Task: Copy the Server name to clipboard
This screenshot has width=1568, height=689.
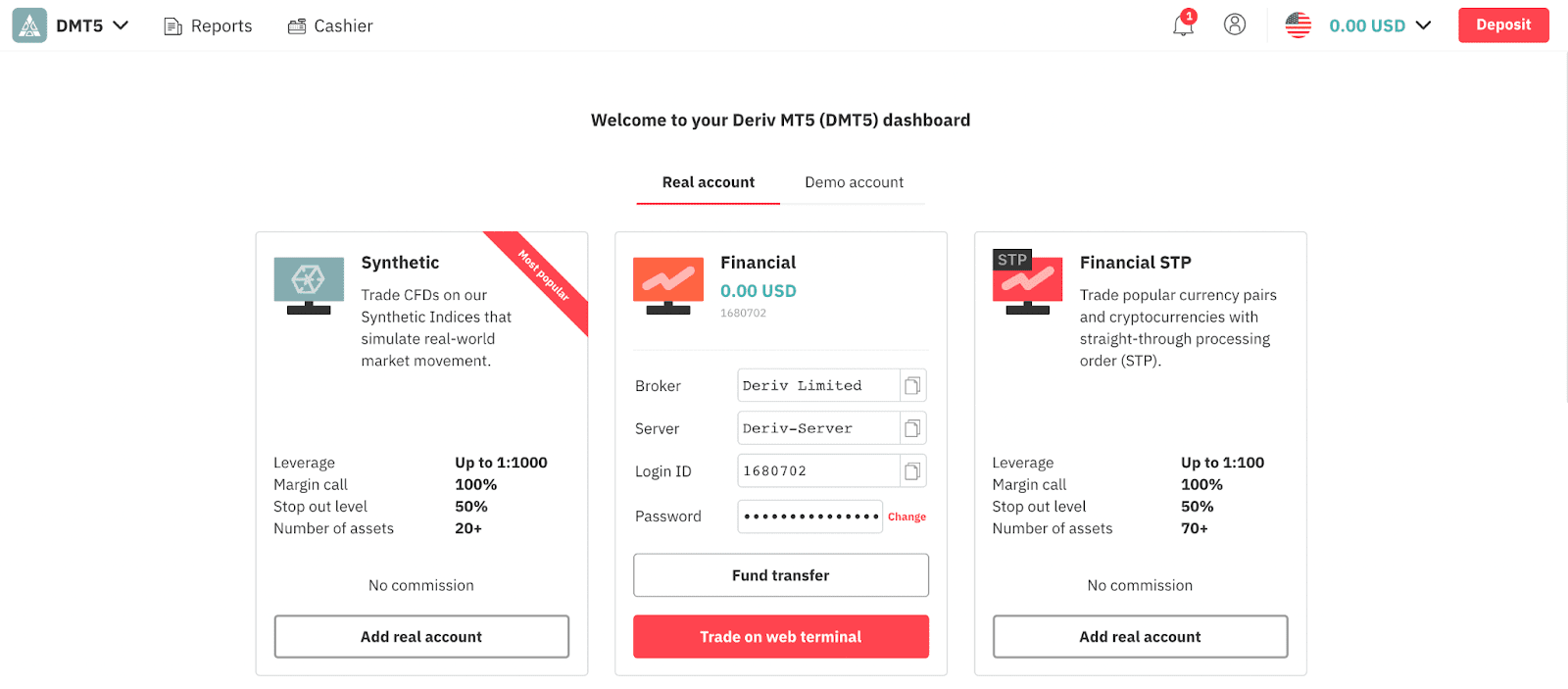Action: pyautogui.click(x=912, y=428)
